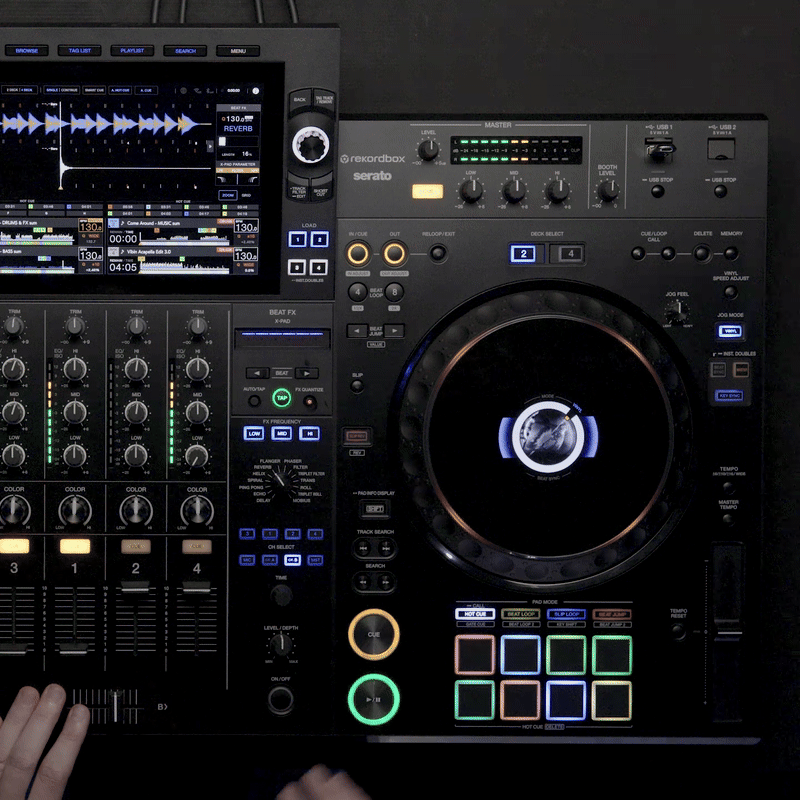Tap the MEMORY cue button
800x800 pixels.
coord(731,253)
